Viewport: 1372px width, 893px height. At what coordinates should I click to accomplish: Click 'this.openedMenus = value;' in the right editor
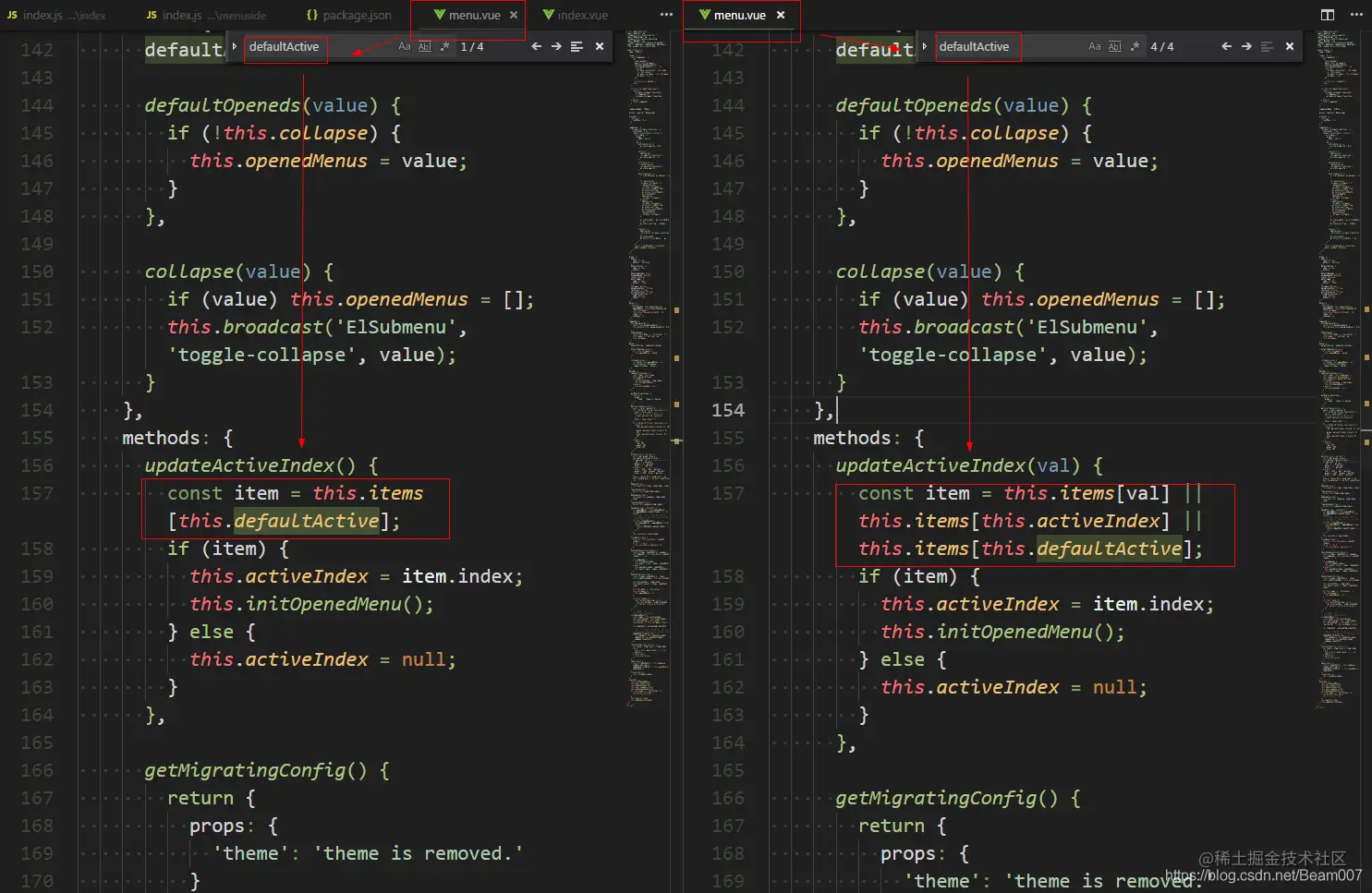[x=1019, y=161]
